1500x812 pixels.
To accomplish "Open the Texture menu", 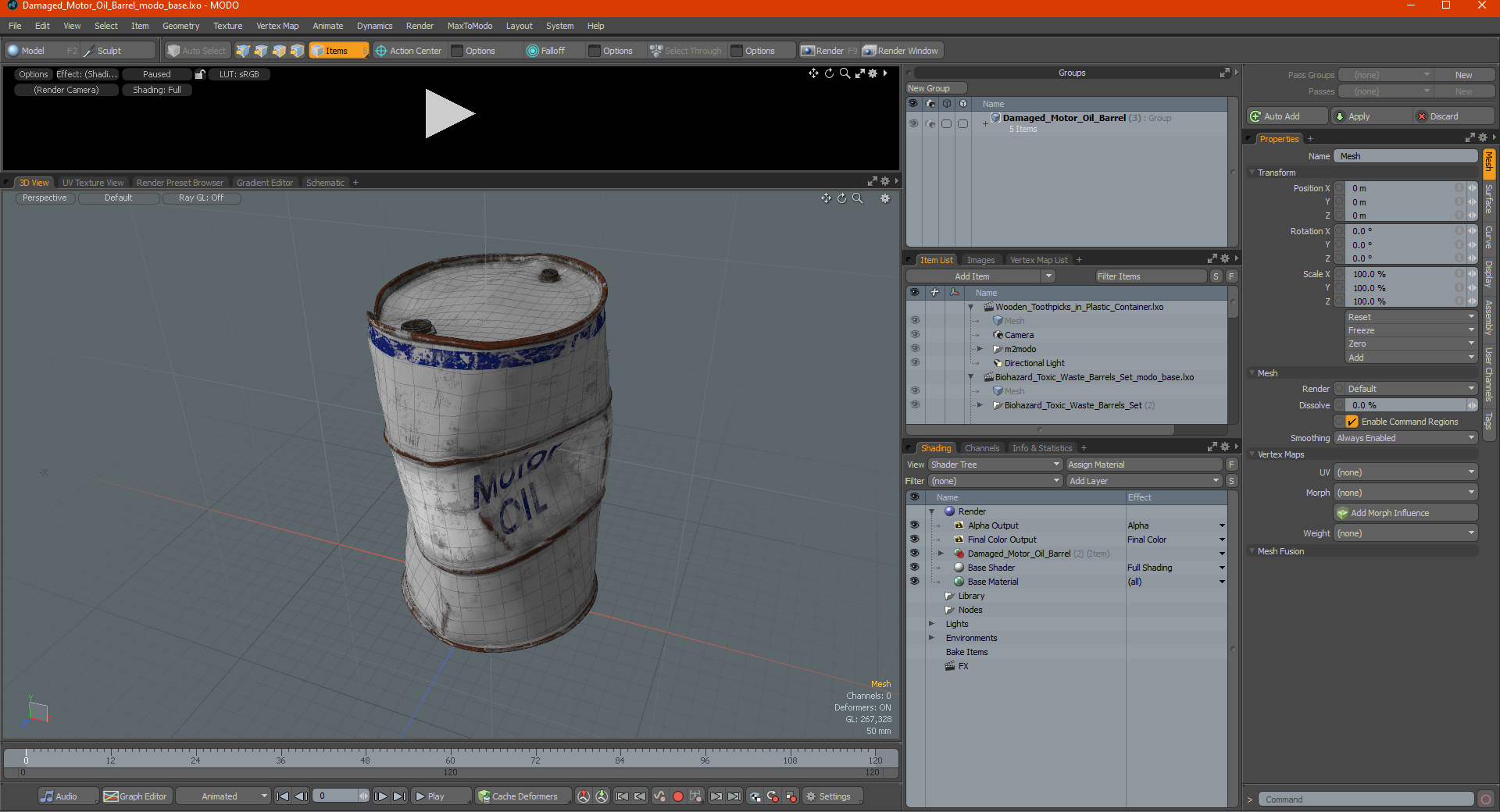I will [227, 26].
